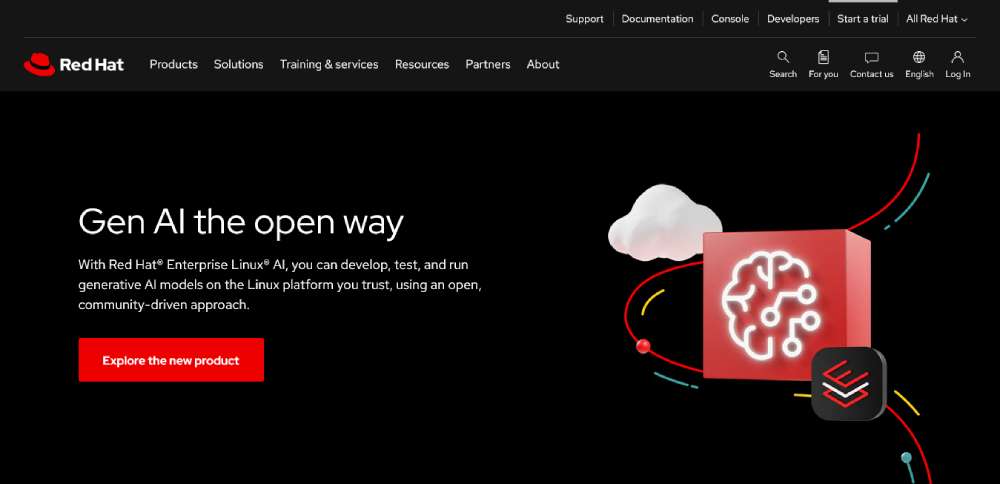
Task: Open the Partners menu
Action: [488, 64]
